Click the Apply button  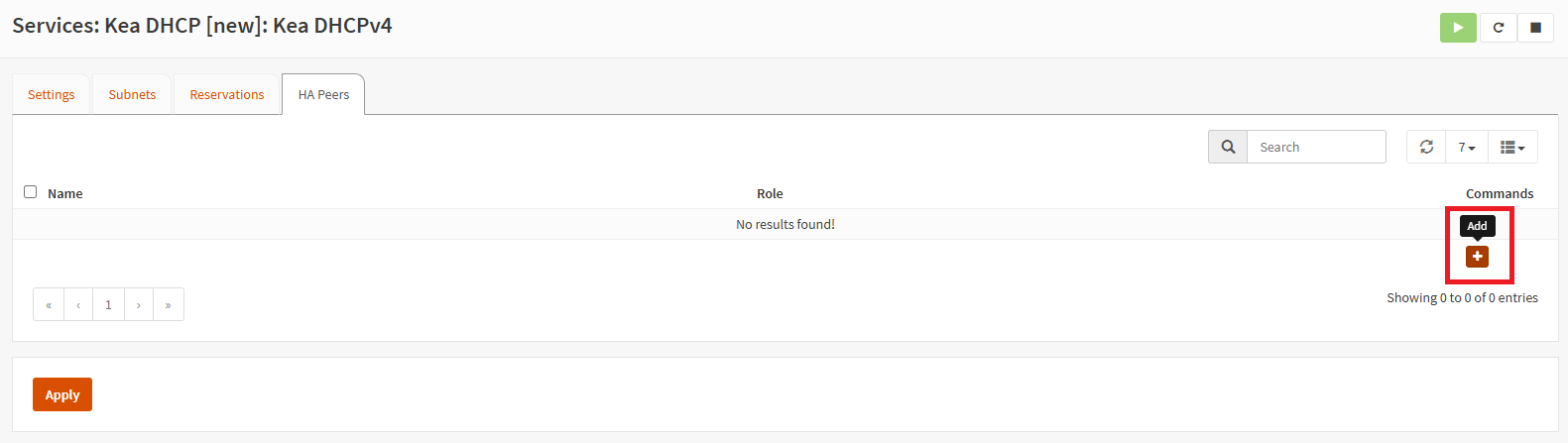(x=62, y=394)
